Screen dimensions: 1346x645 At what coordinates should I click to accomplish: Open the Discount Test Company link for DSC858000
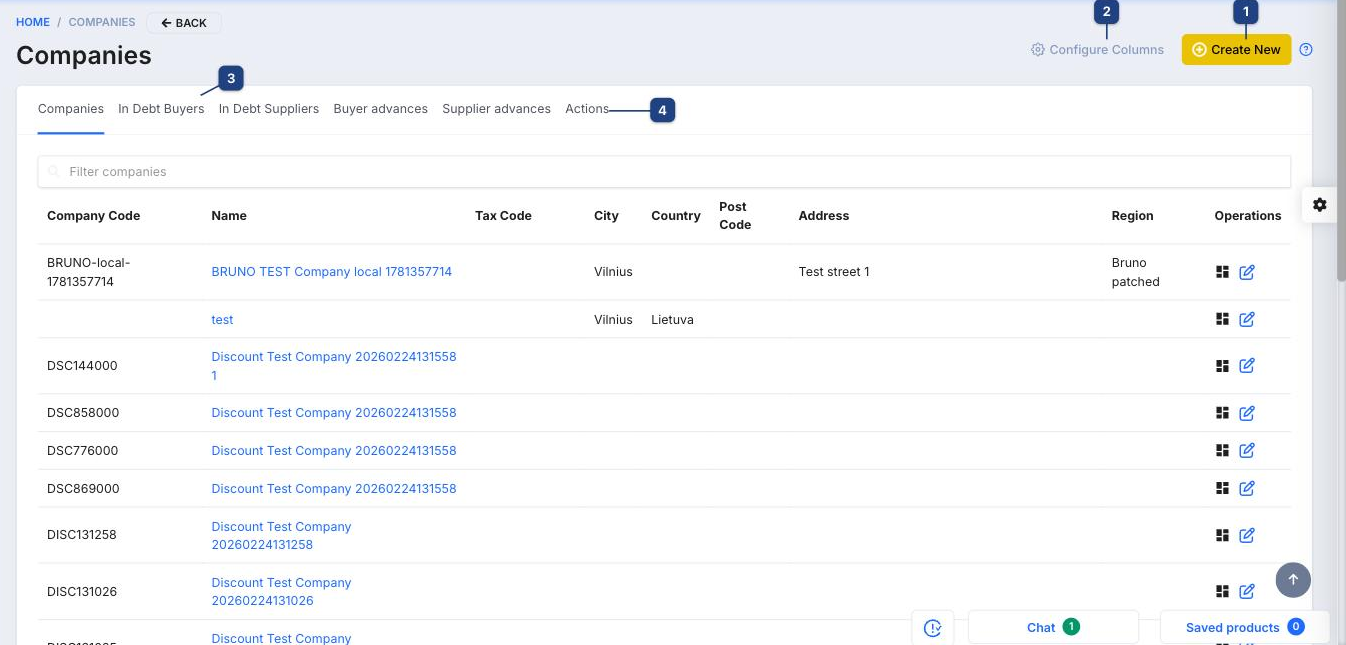[x=334, y=413]
